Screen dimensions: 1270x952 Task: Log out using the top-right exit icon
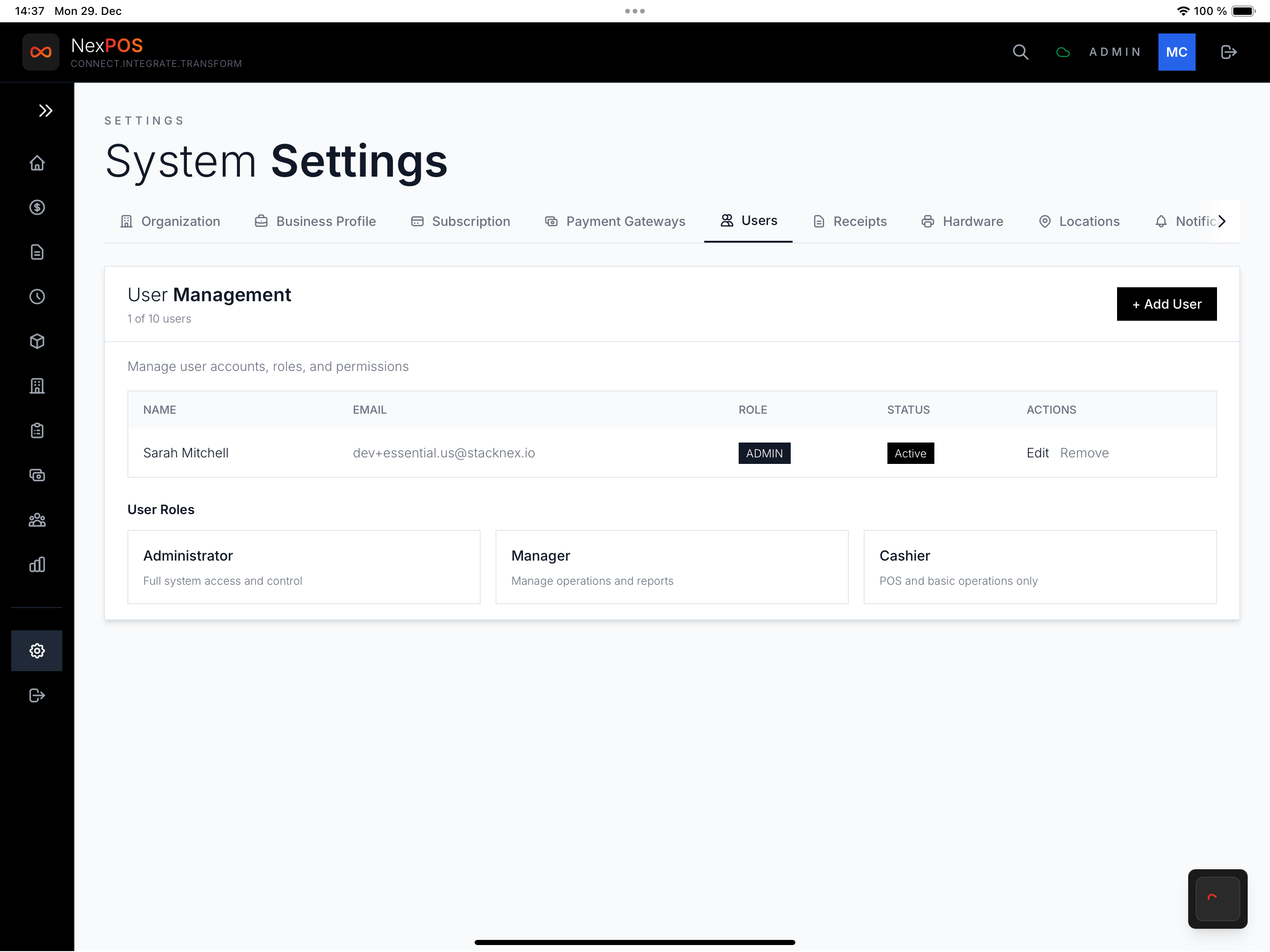click(1229, 52)
